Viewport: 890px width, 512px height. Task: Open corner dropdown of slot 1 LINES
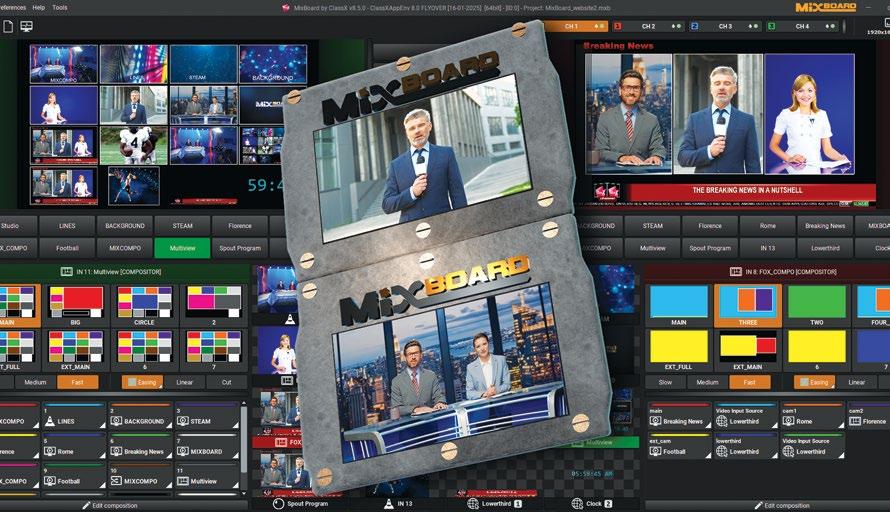click(102, 425)
